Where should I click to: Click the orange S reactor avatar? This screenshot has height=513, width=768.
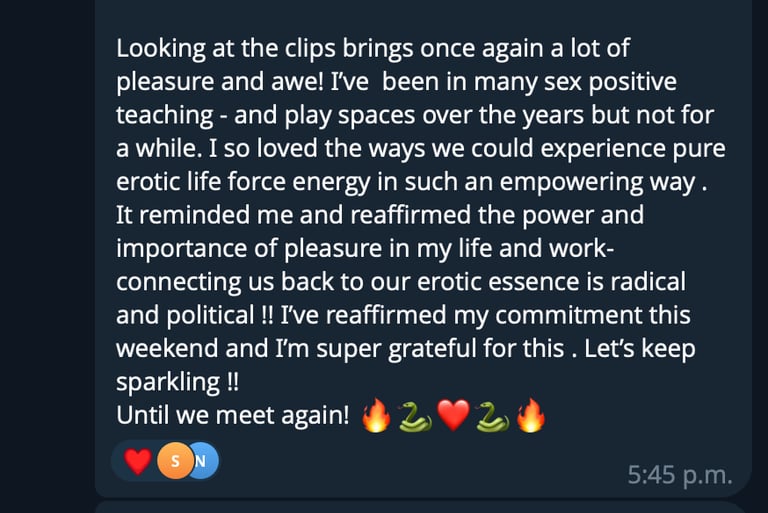click(x=175, y=461)
